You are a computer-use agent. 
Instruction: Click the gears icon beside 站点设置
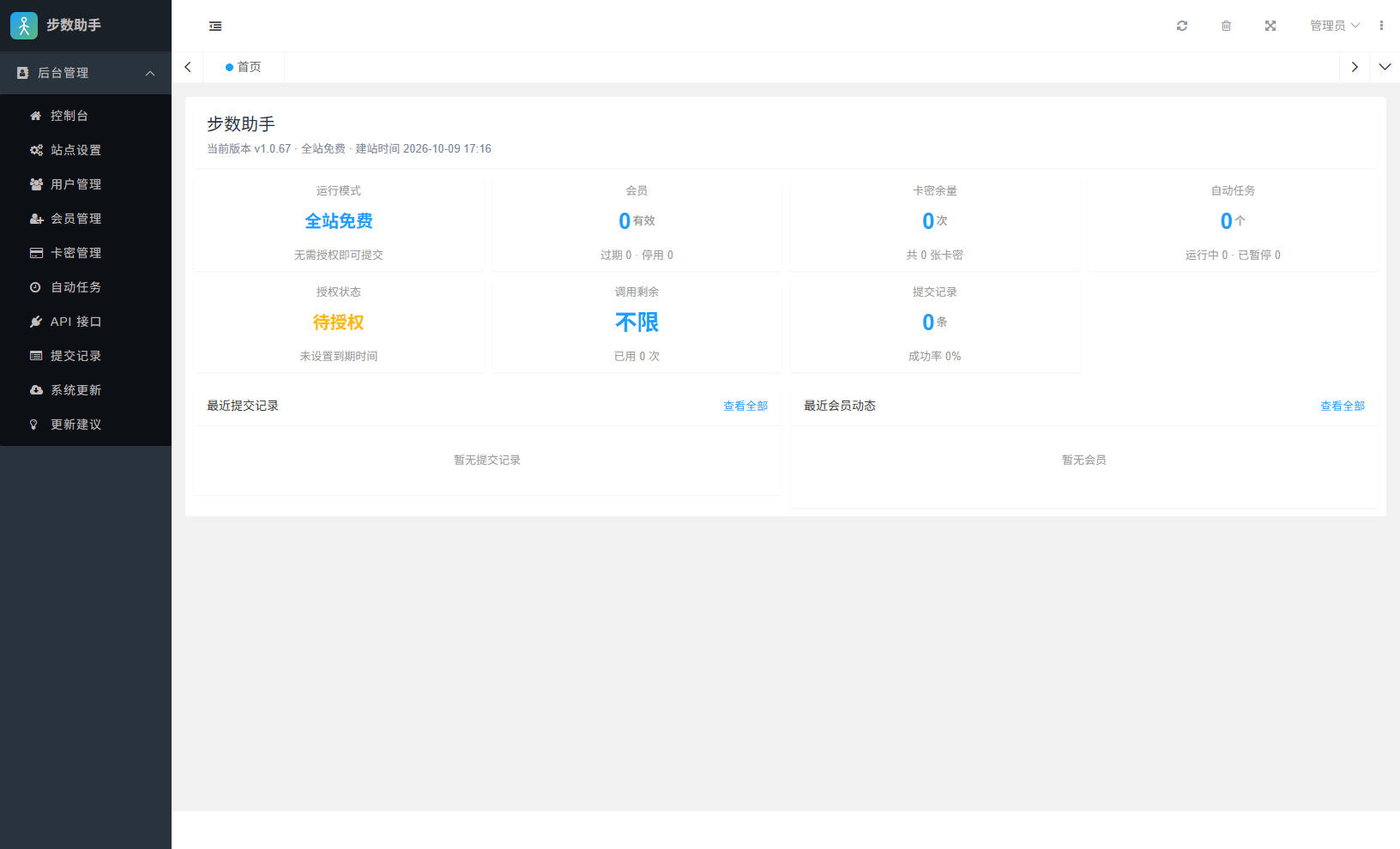36,150
